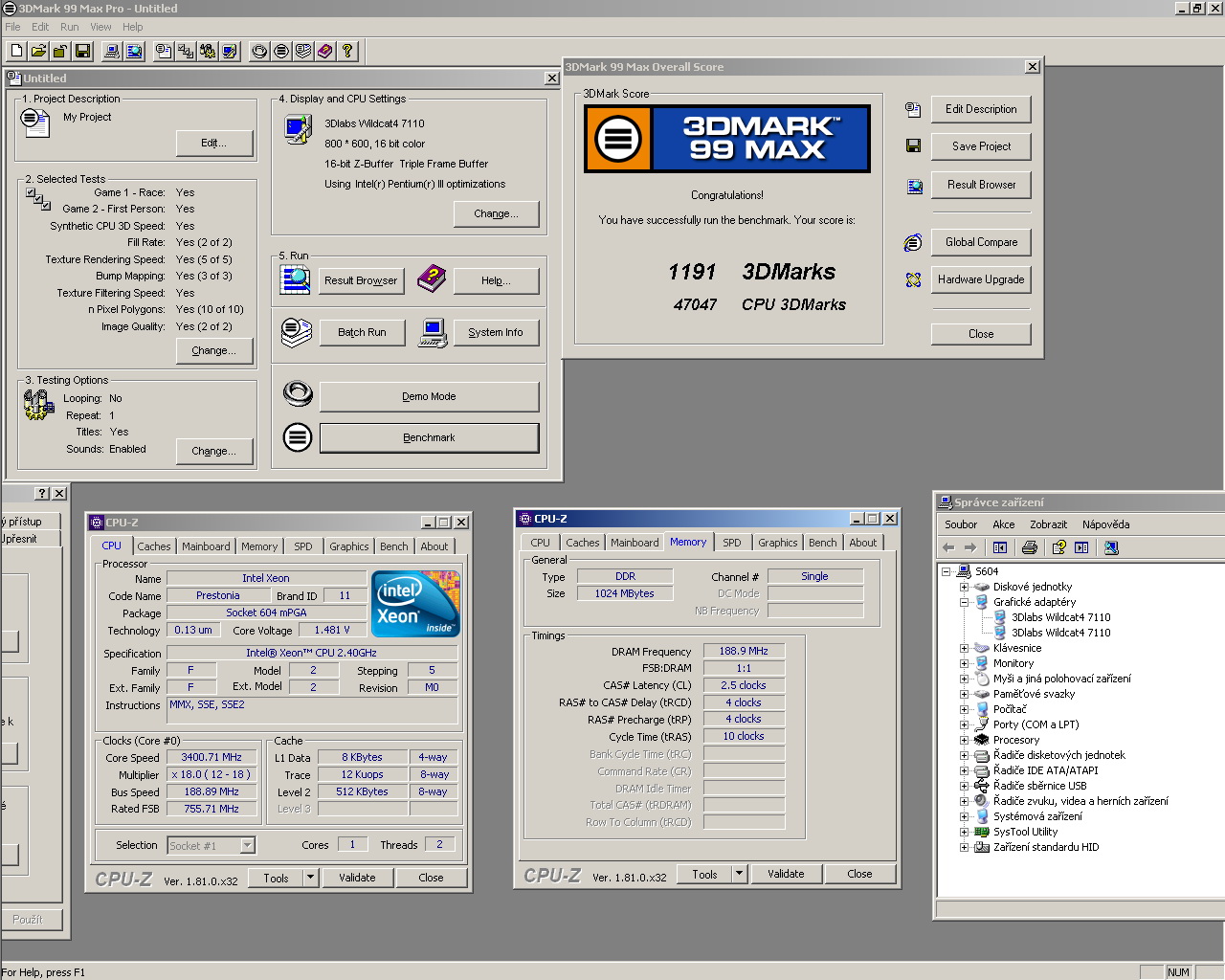Click the Benchmark button
Image resolution: width=1225 pixels, height=980 pixels.
pos(429,437)
